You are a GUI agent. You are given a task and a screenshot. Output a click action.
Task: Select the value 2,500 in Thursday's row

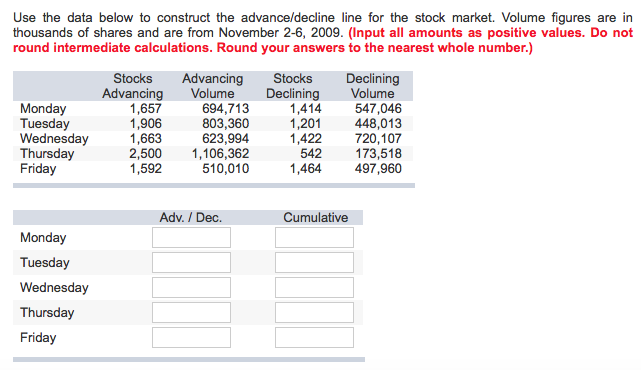(146, 154)
